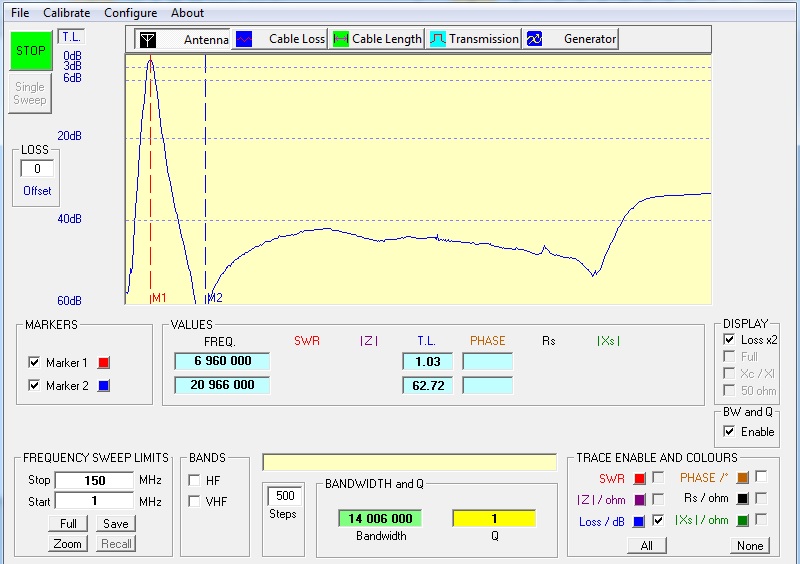Viewport: 800px width, 564px height.
Task: Select the Antenna mode icon
Action: [x=147, y=39]
